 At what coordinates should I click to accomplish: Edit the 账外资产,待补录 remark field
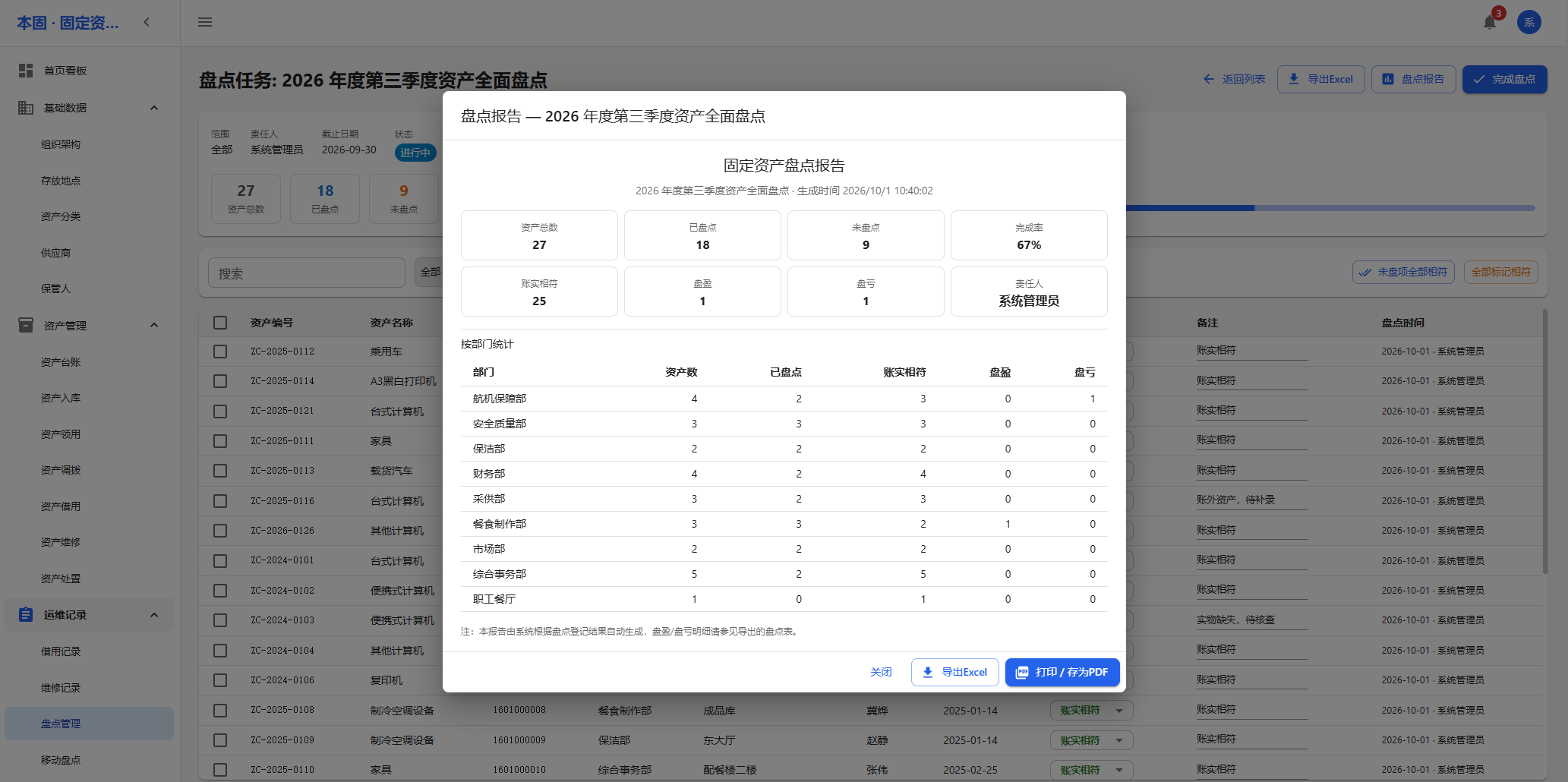tap(1251, 500)
